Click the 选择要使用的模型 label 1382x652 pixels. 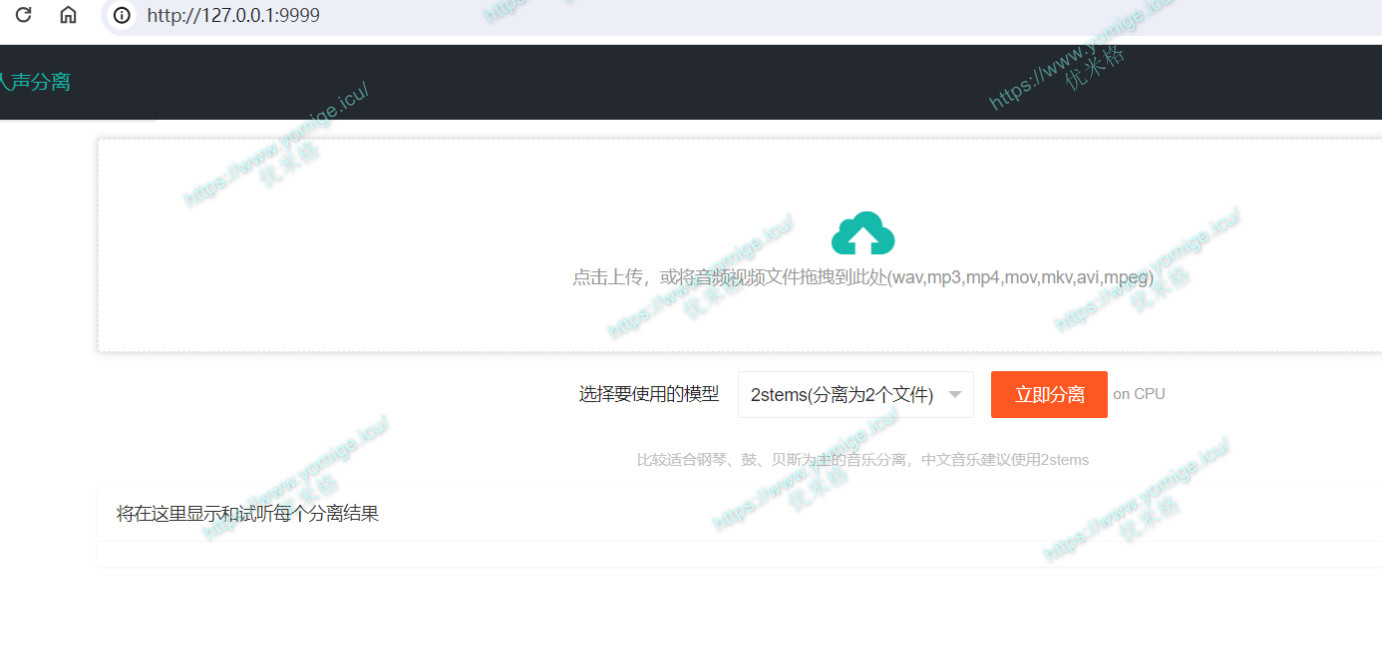(648, 394)
